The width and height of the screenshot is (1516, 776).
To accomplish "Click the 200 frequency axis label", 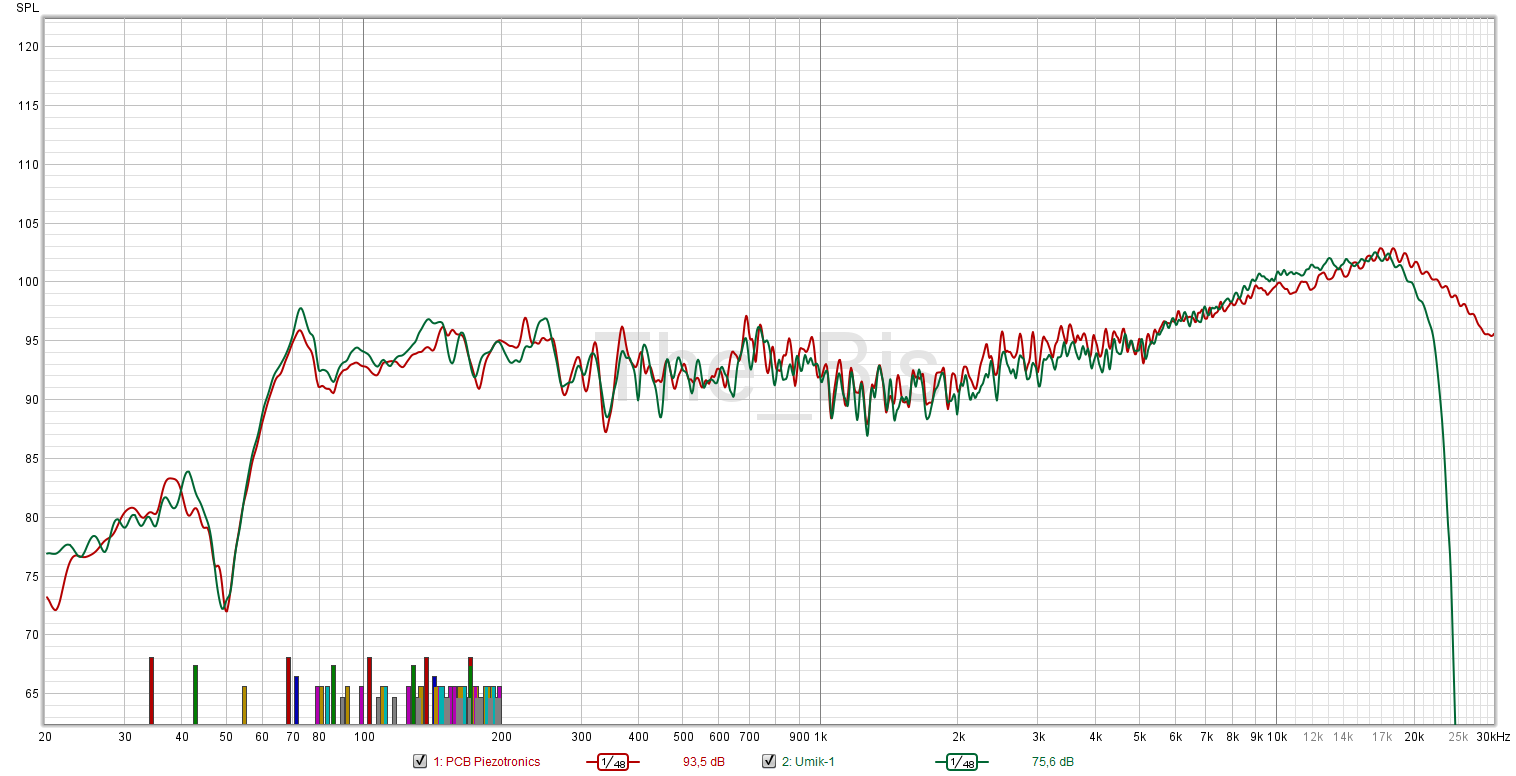I will 501,737.
